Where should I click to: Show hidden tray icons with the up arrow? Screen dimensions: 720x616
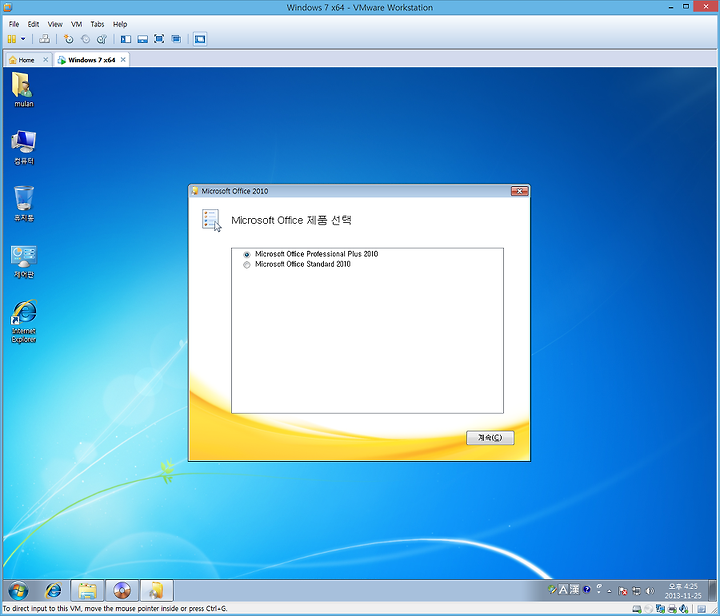[x=610, y=591]
